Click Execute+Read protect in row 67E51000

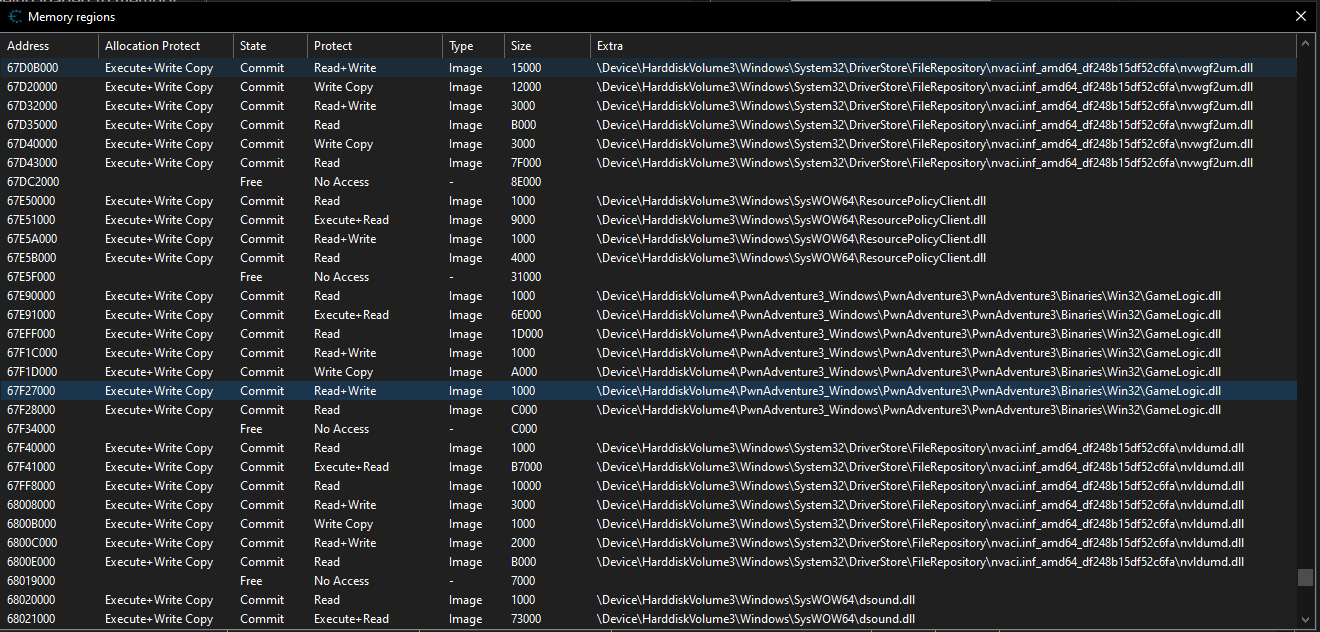click(x=351, y=220)
